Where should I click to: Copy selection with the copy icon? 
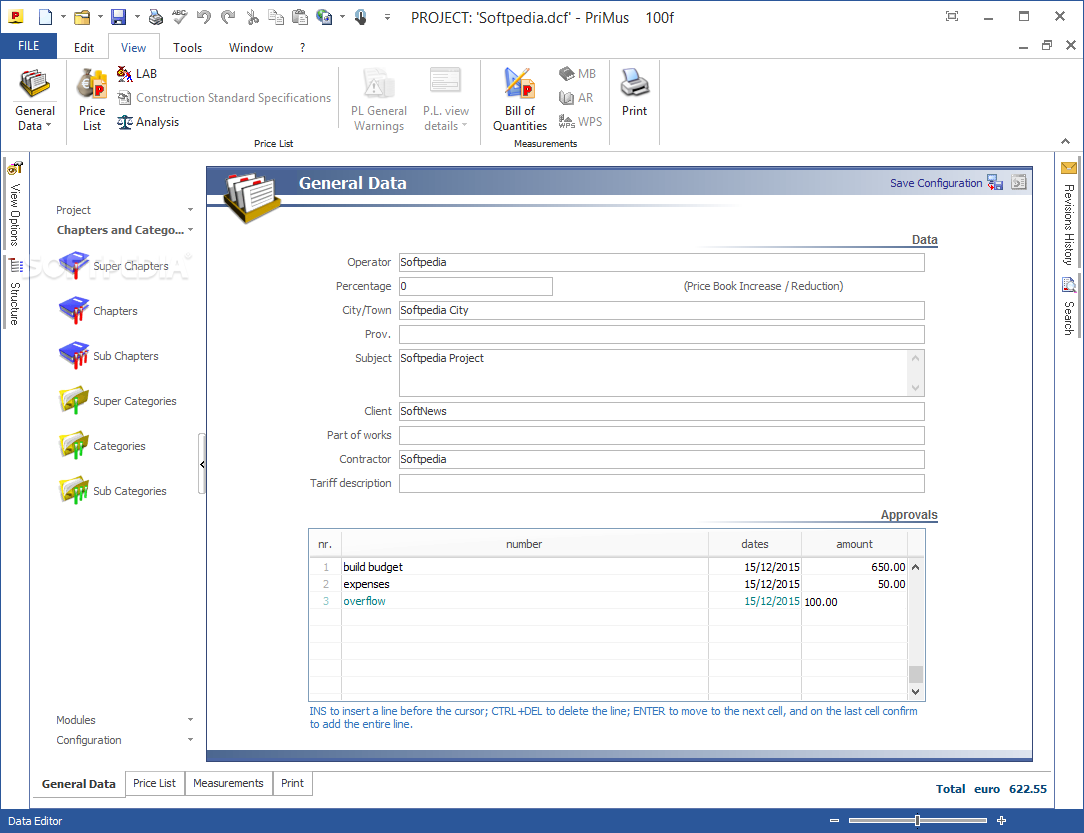276,17
